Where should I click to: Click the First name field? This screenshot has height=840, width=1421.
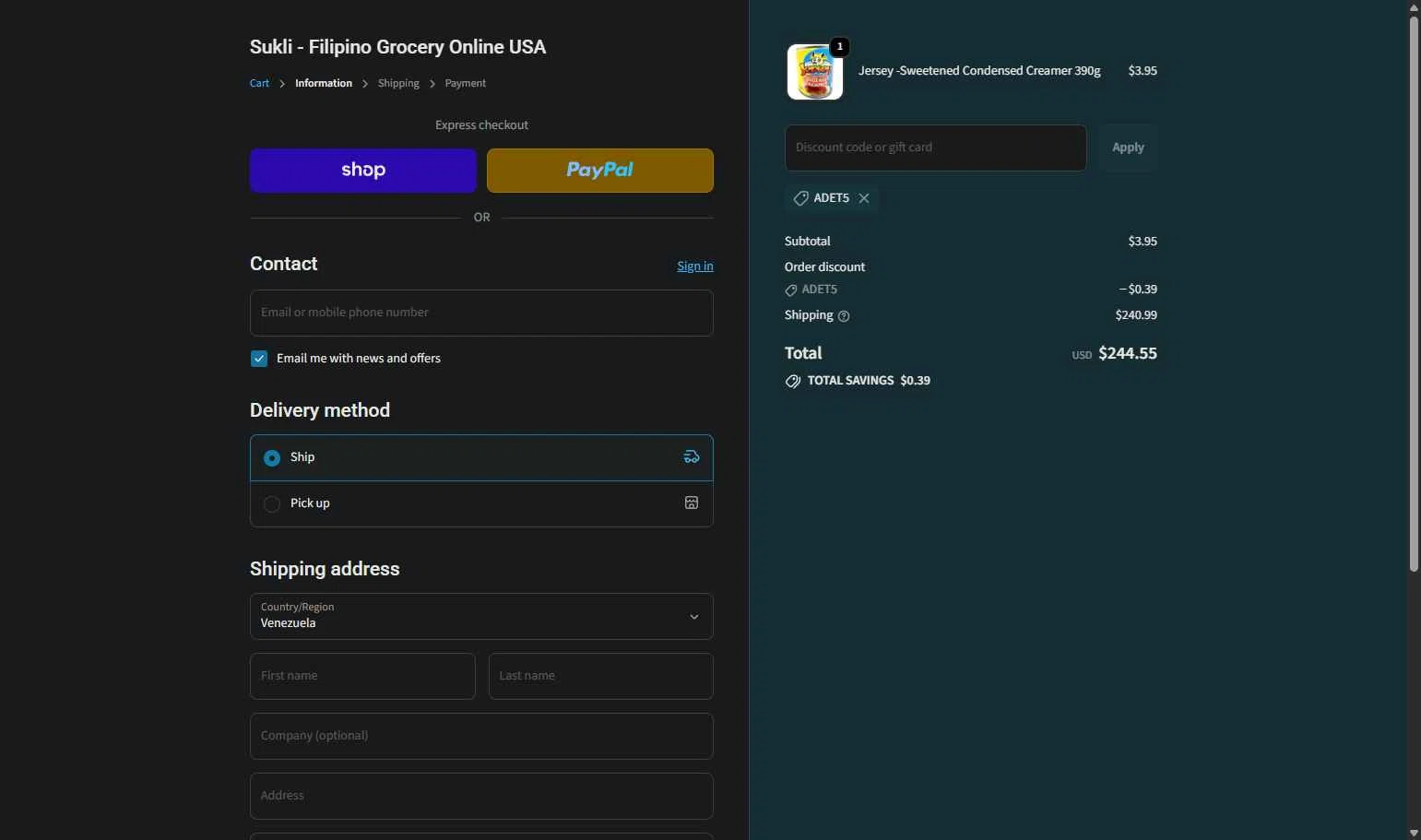362,676
